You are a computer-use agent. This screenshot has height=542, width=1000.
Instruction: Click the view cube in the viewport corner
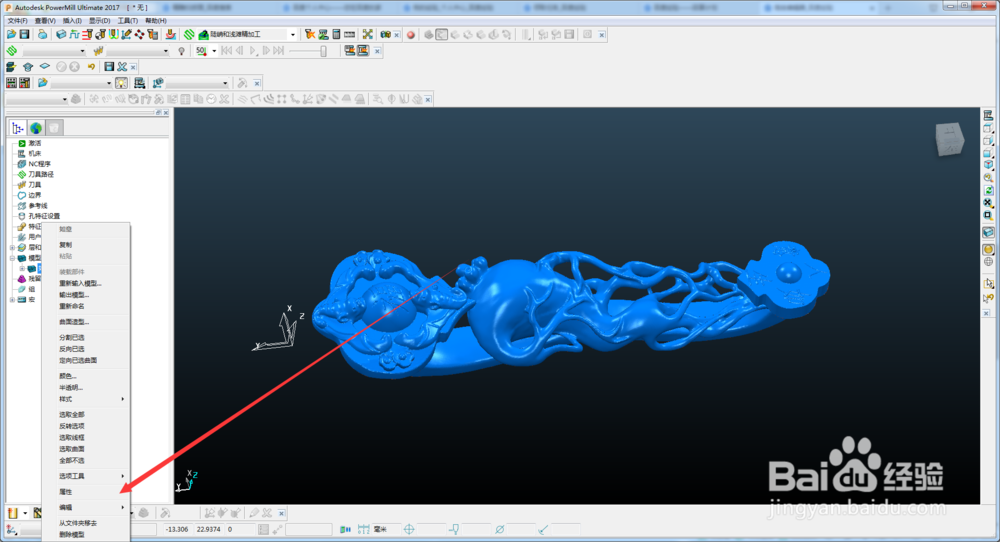(949, 139)
